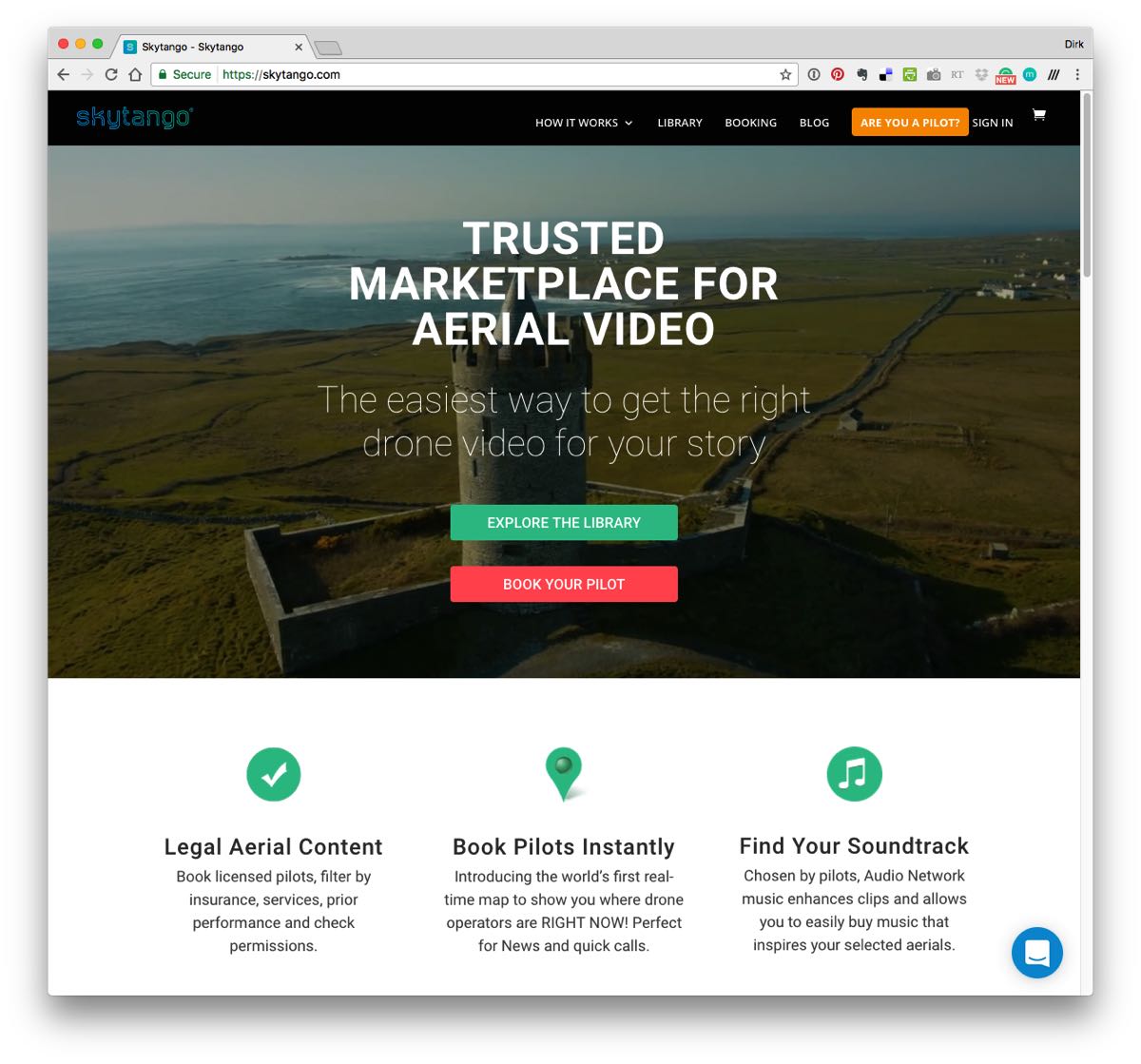The width and height of the screenshot is (1141, 1064).
Task: Open the shopping cart
Action: pyautogui.click(x=1039, y=115)
